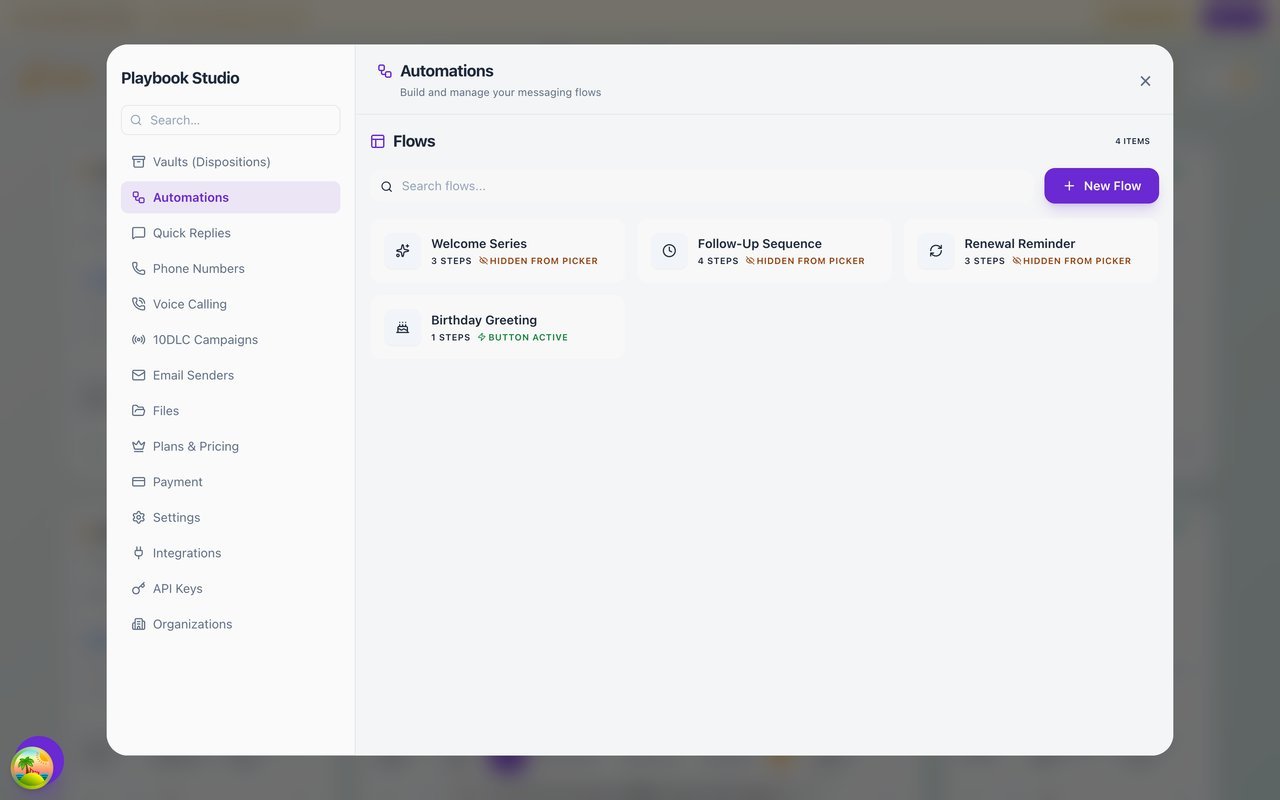The image size is (1280, 800).
Task: Go to Phone Numbers
Action: [x=230, y=268]
